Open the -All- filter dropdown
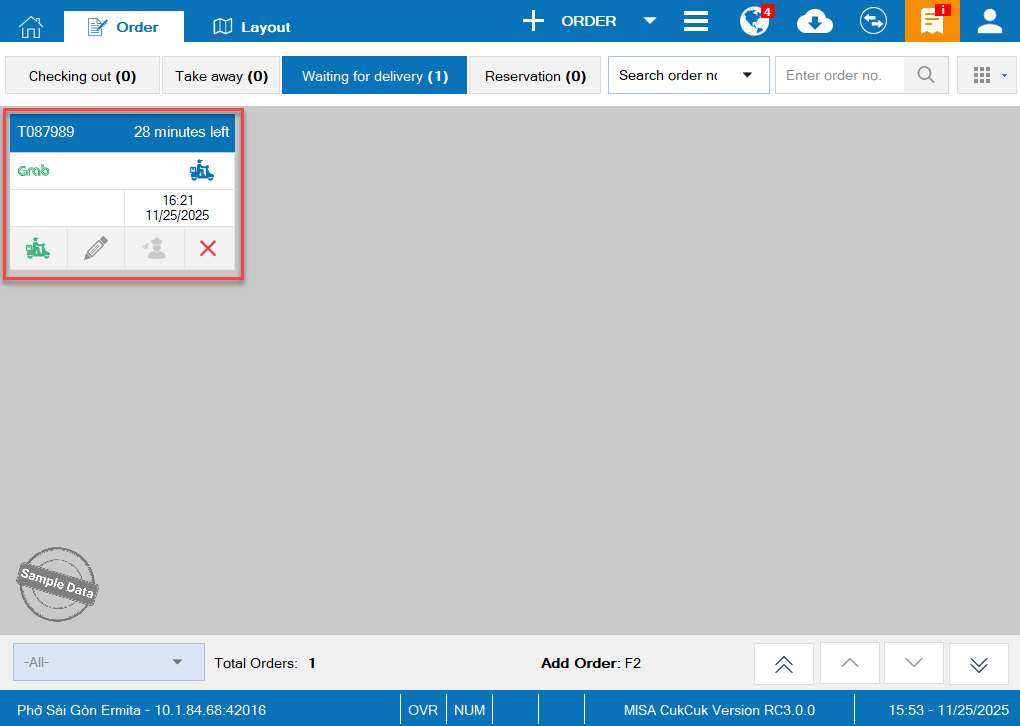1020x726 pixels. (108, 662)
